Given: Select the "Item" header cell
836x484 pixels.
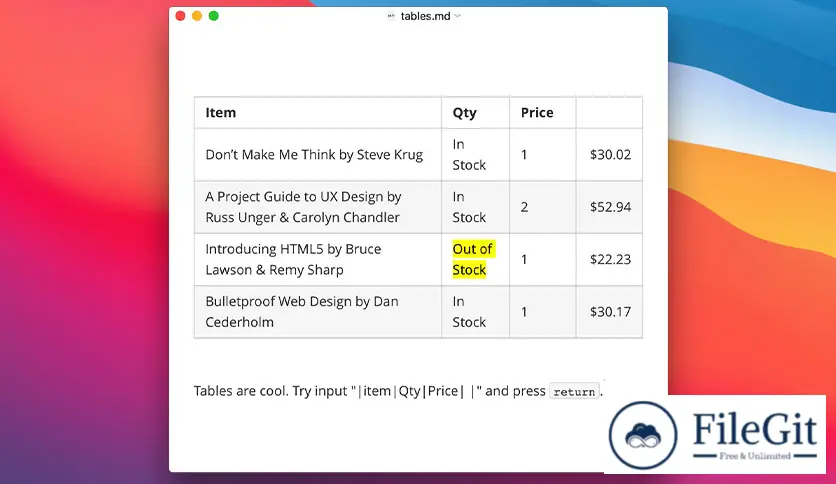Looking at the screenshot, I should click(x=318, y=112).
